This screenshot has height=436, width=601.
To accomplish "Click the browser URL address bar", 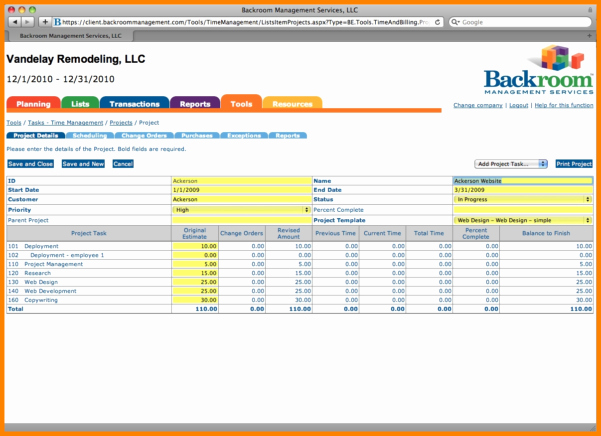I will pos(247,22).
